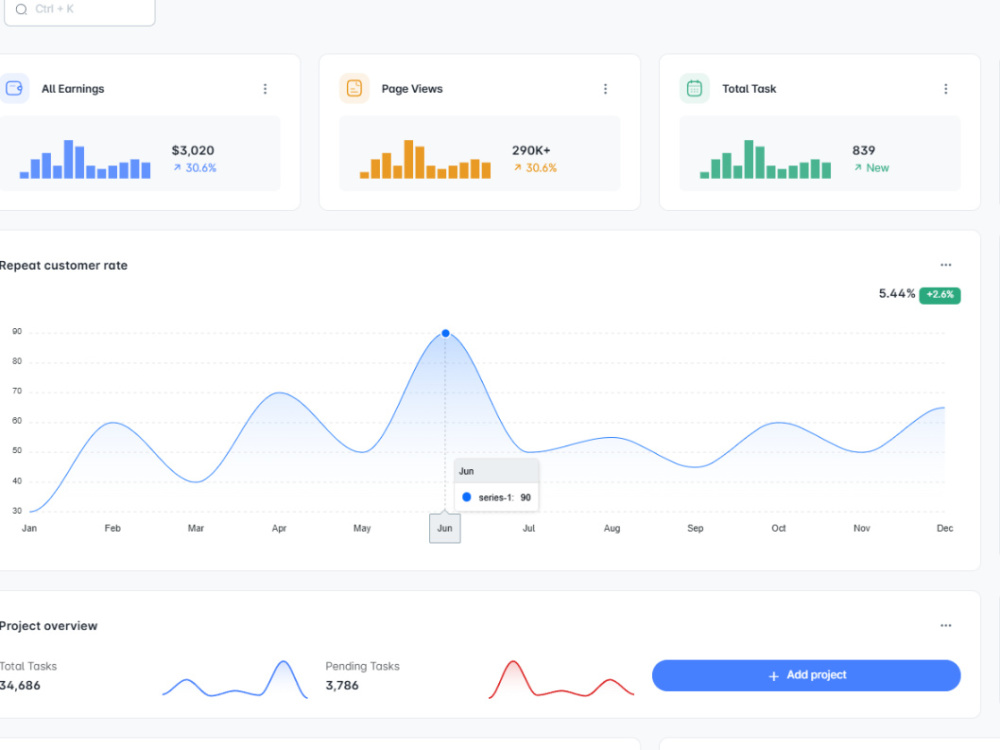Click the Oct label on the chart axis

[x=778, y=528]
